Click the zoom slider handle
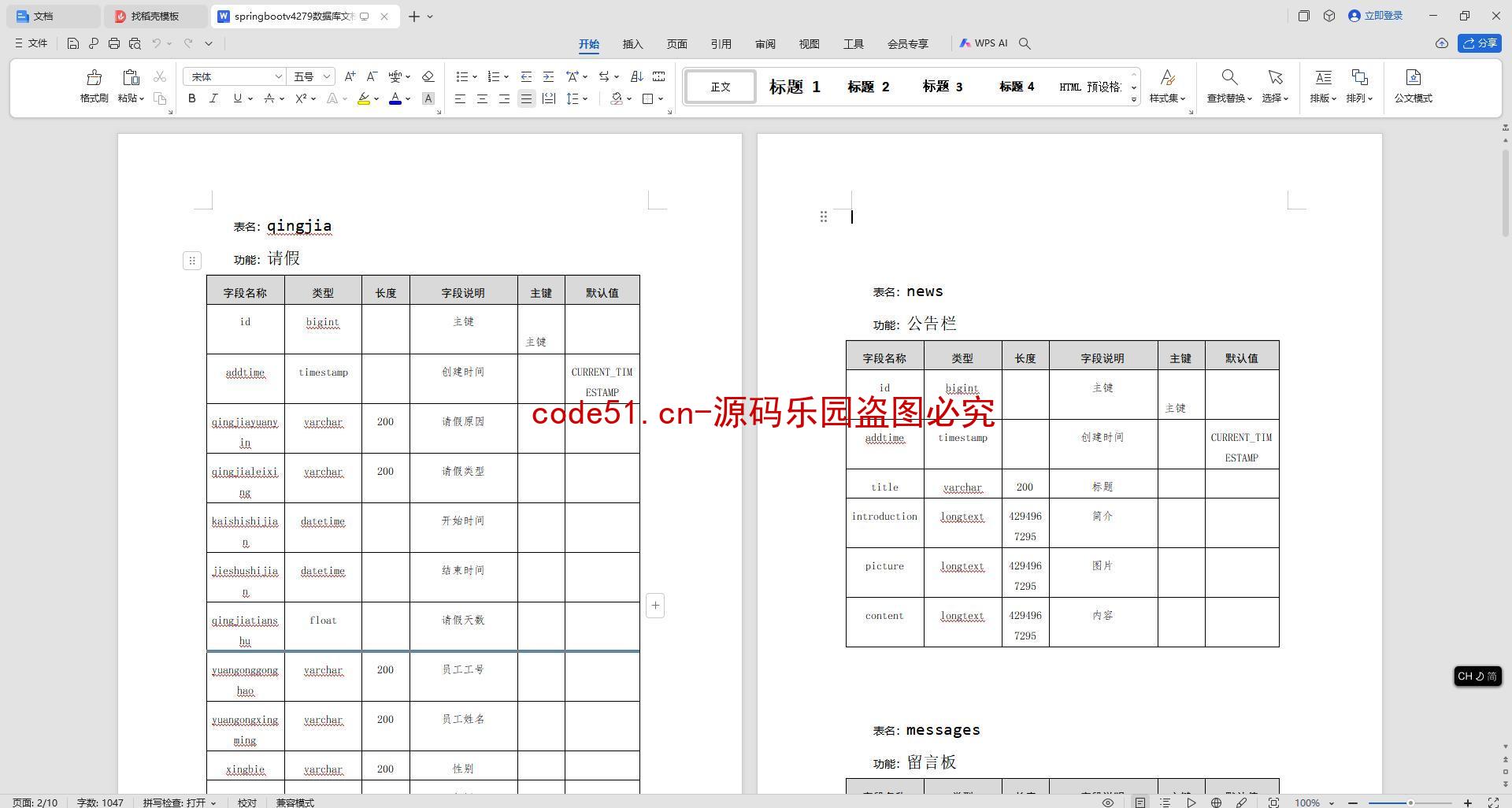 pyautogui.click(x=1410, y=802)
